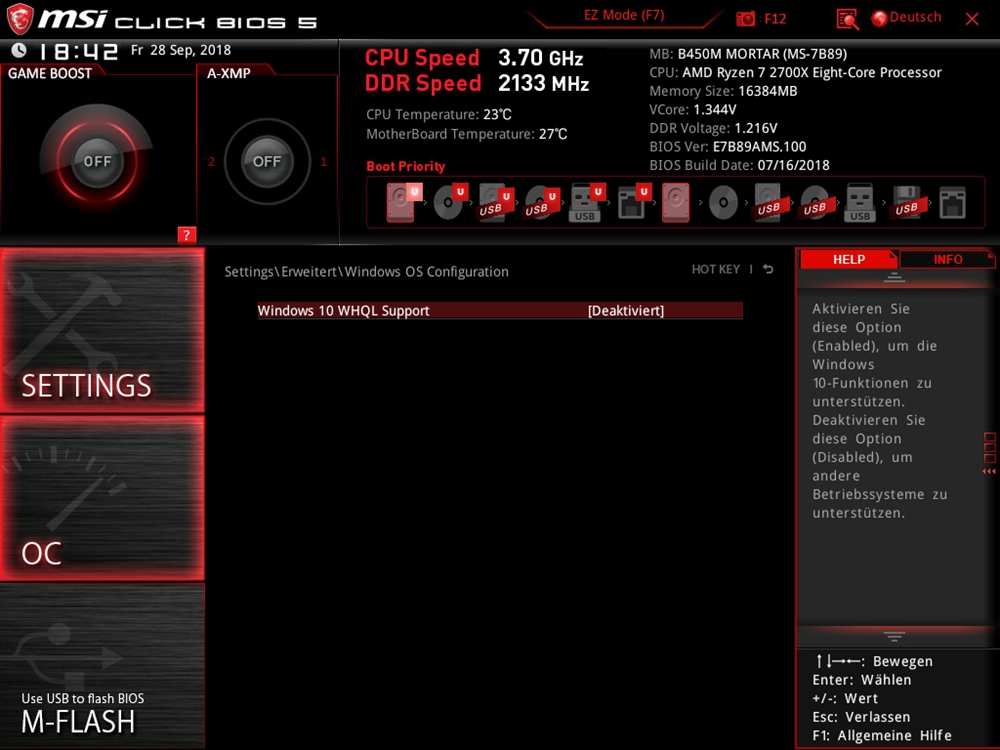Click the Esc: Verlassen hint
This screenshot has height=750, width=1000.
point(861,717)
